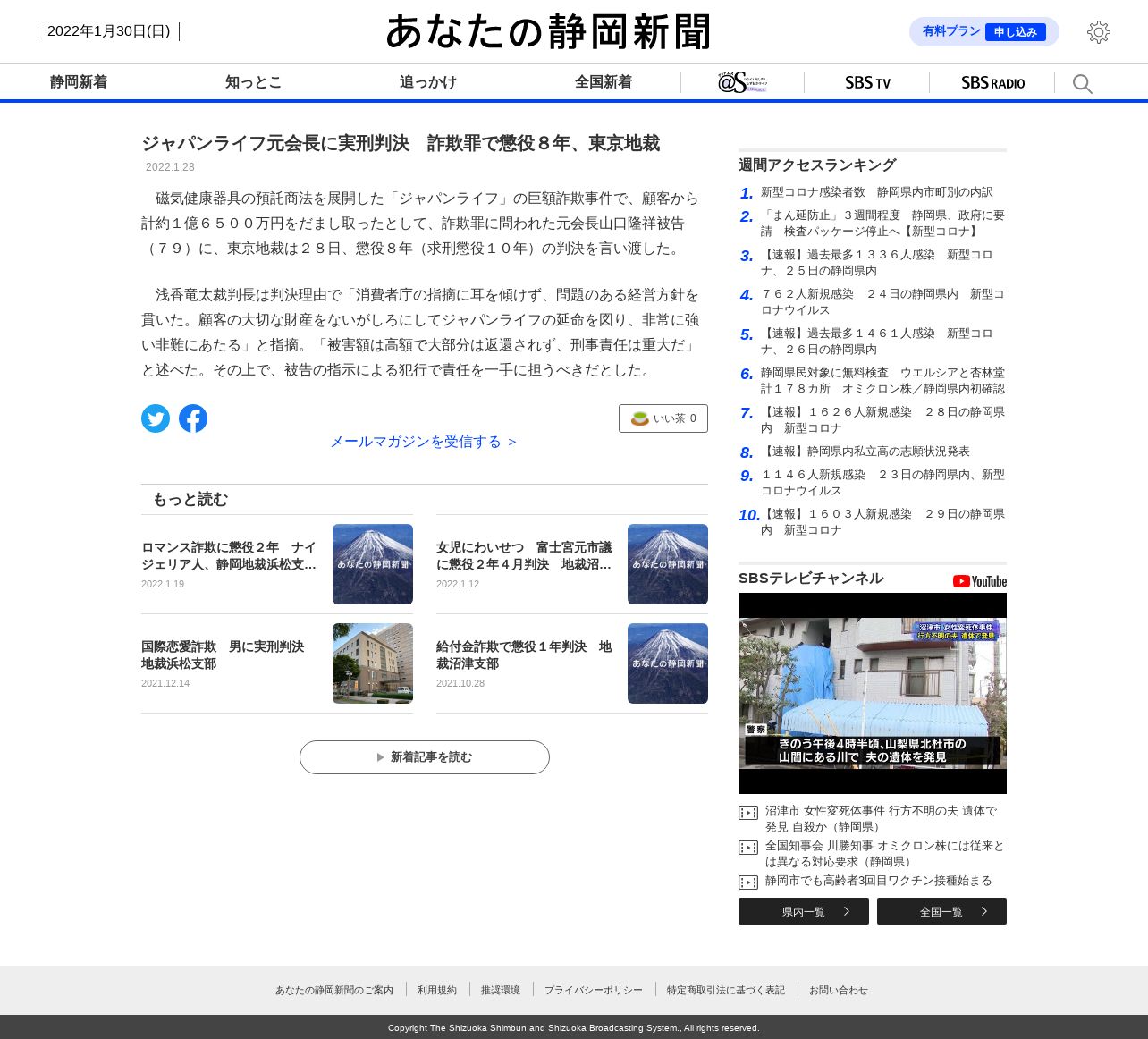Open the search magnifier icon
1148x1039 pixels.
click(x=1082, y=84)
